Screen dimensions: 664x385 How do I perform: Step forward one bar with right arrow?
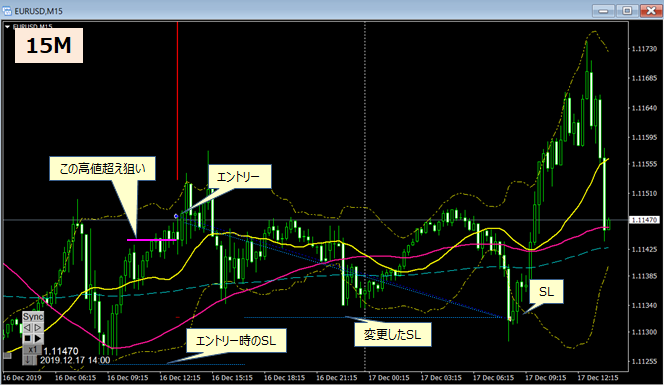coord(38,328)
